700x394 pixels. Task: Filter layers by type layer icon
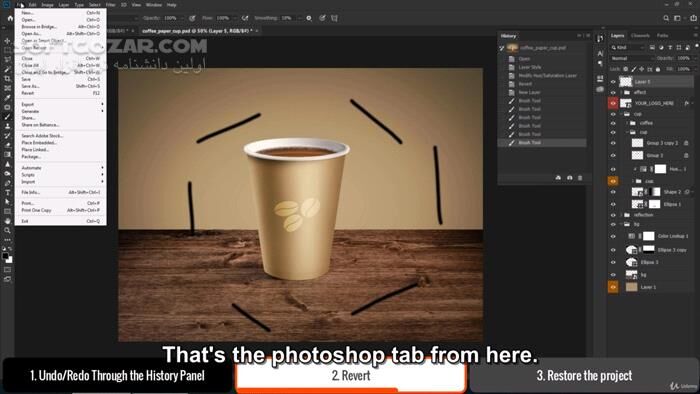pyautogui.click(x=670, y=47)
